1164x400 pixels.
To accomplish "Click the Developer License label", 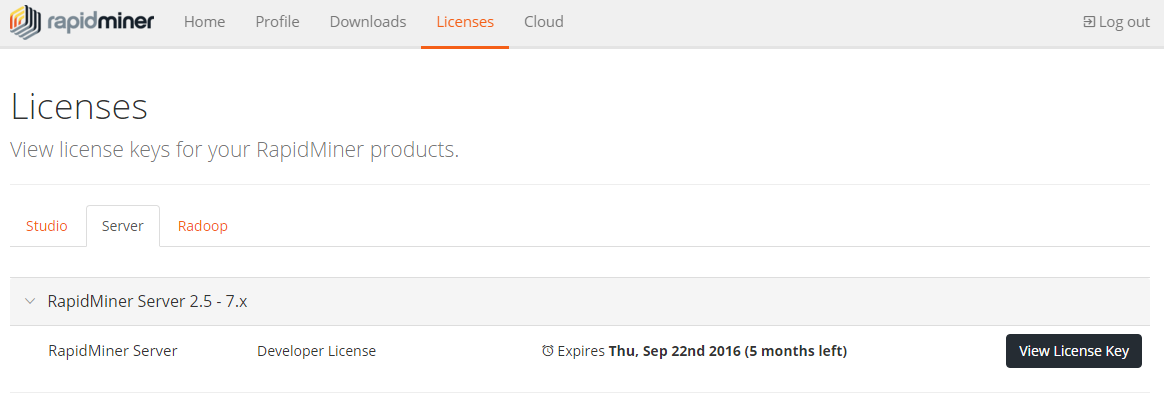I will click(316, 351).
